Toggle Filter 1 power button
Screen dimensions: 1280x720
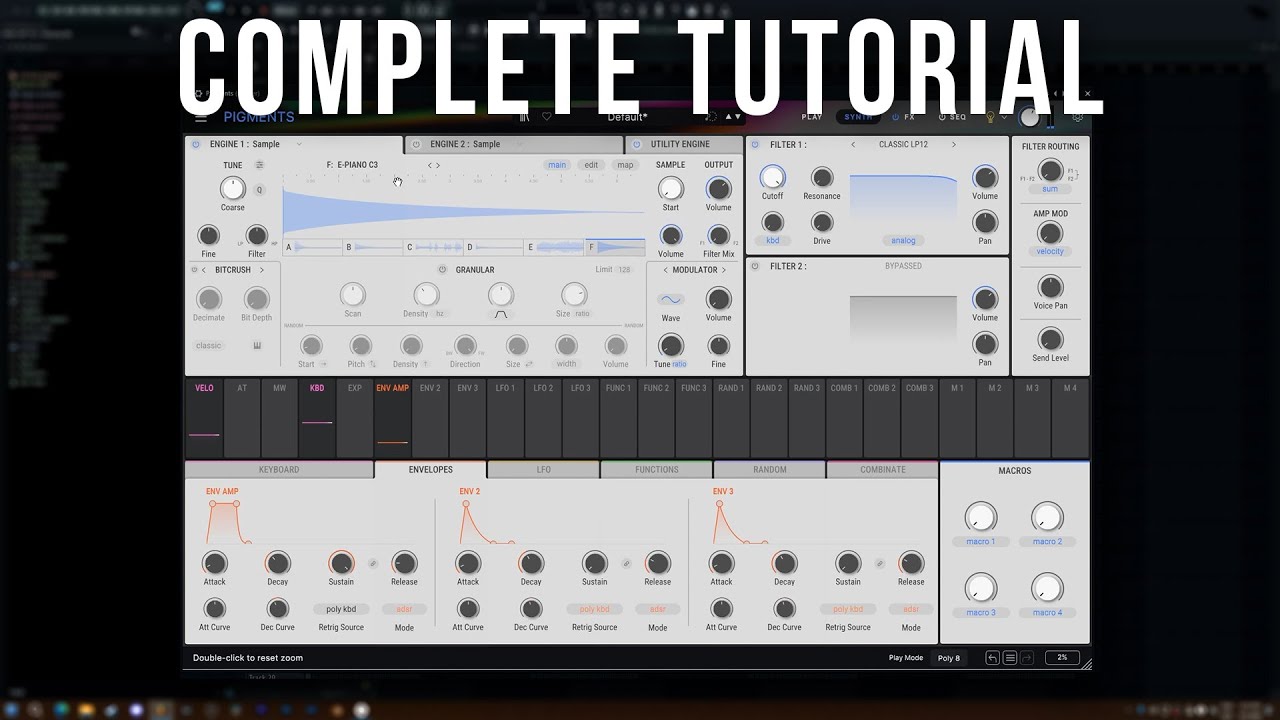[x=756, y=144]
